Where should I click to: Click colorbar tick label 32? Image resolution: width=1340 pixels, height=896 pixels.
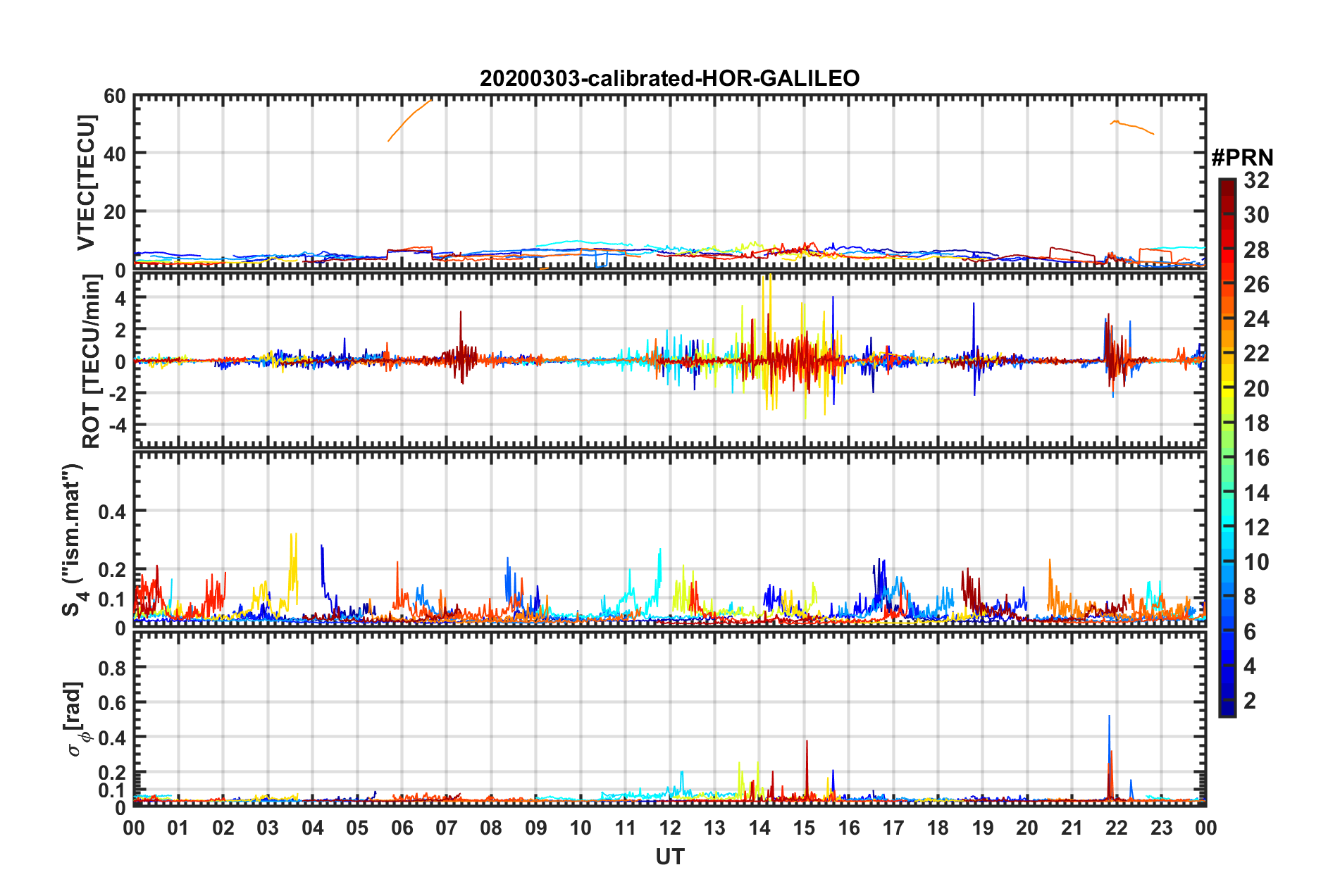coord(1256,180)
